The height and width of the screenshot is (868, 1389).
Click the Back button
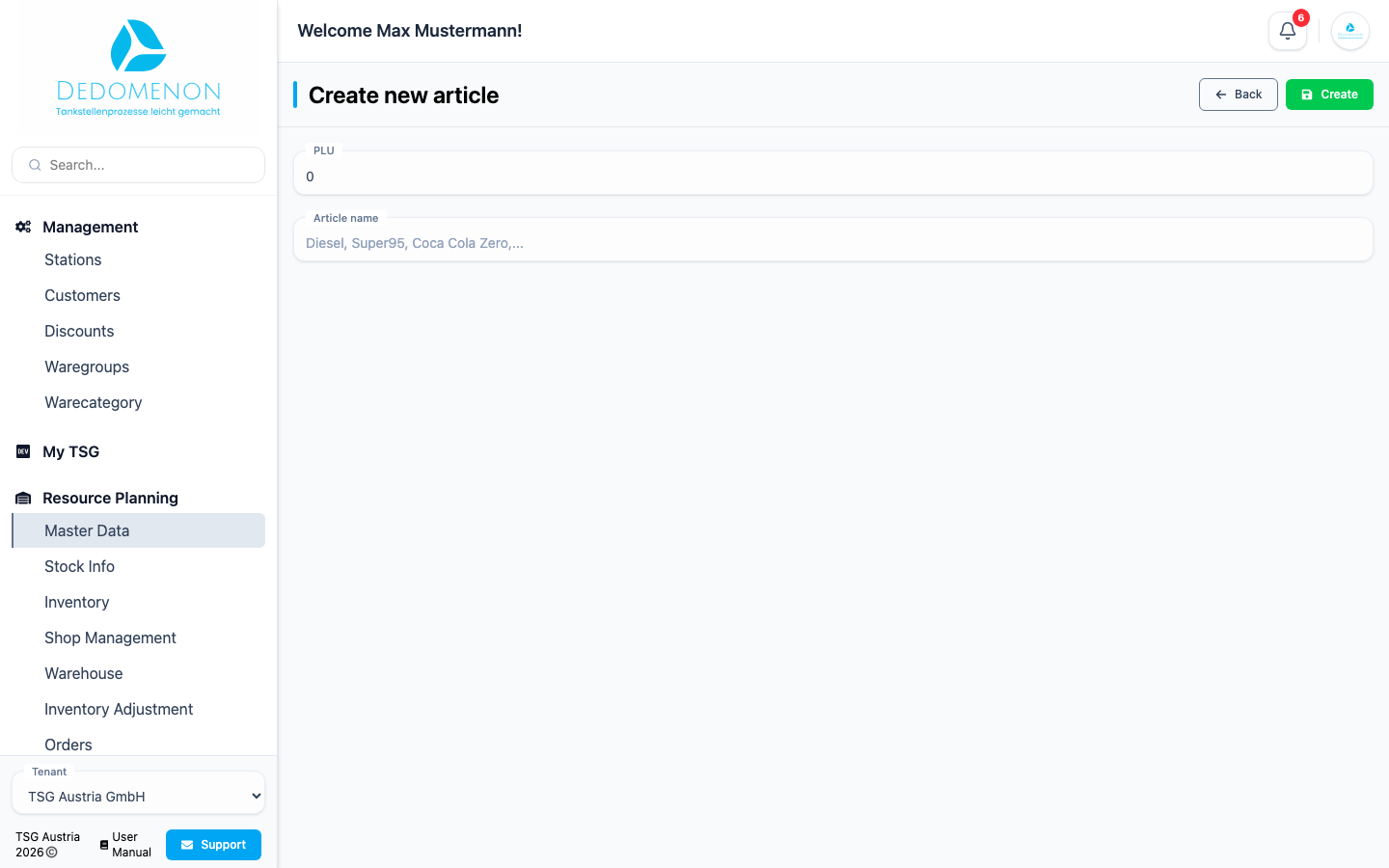(x=1239, y=95)
